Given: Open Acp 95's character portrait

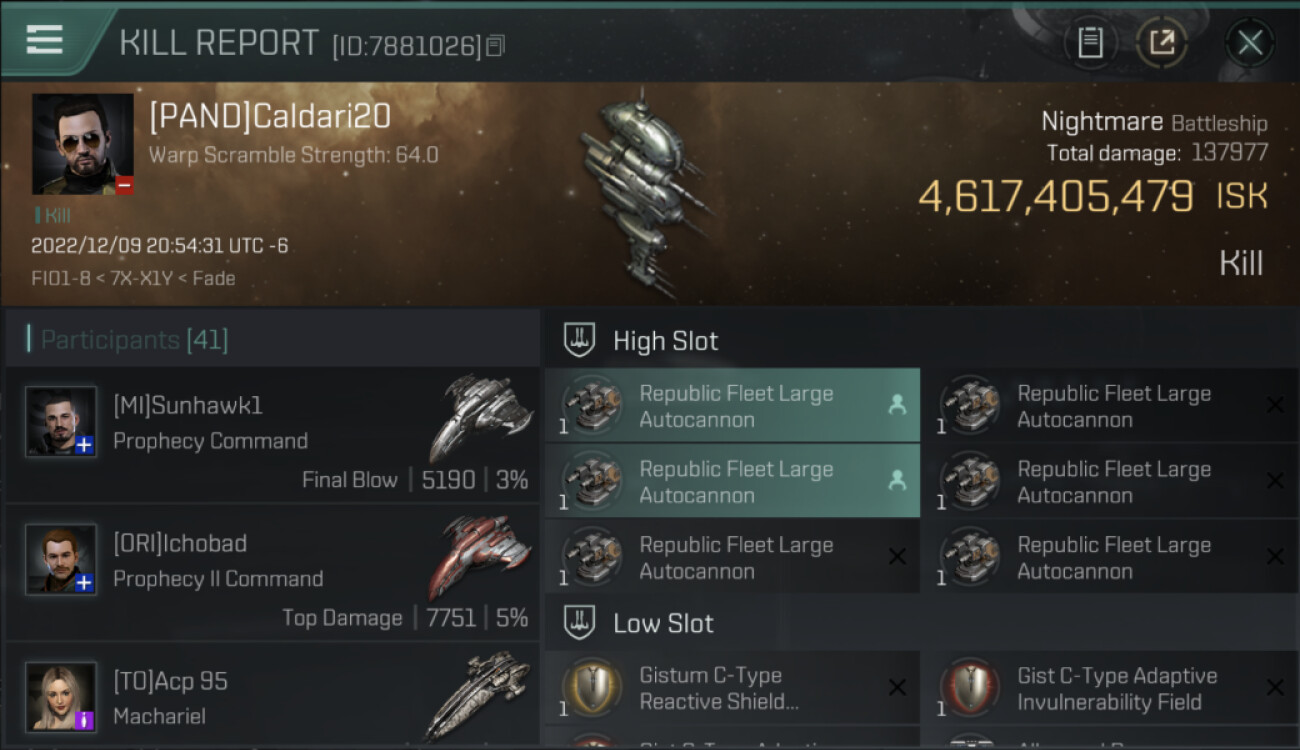Looking at the screenshot, I should [x=61, y=696].
